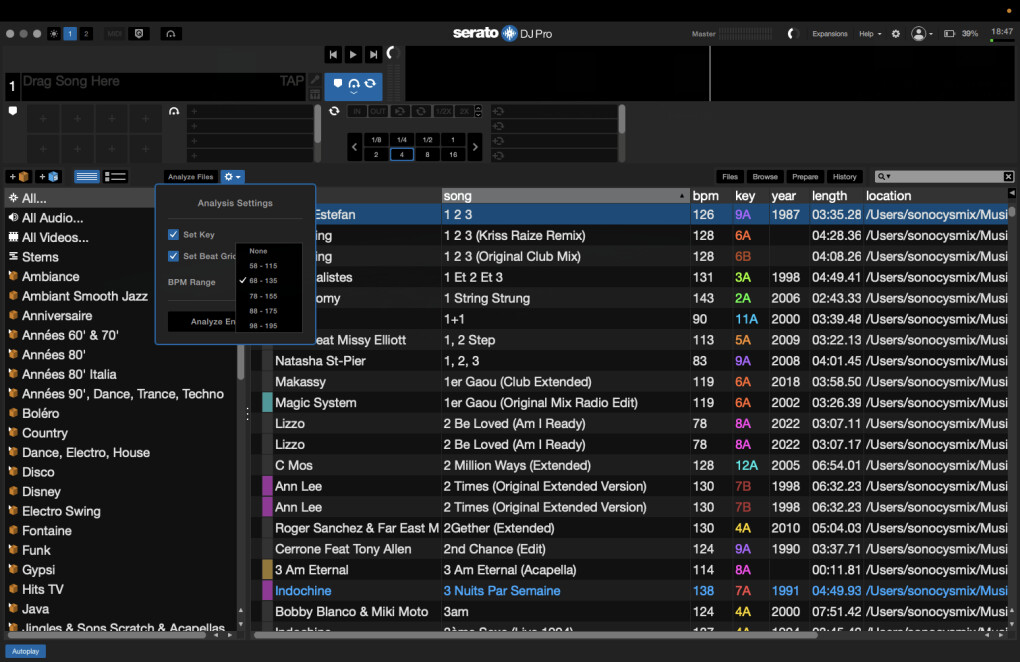Viewport: 1020px width, 662px height.
Task: Click the play button on deck 1
Action: [353, 55]
